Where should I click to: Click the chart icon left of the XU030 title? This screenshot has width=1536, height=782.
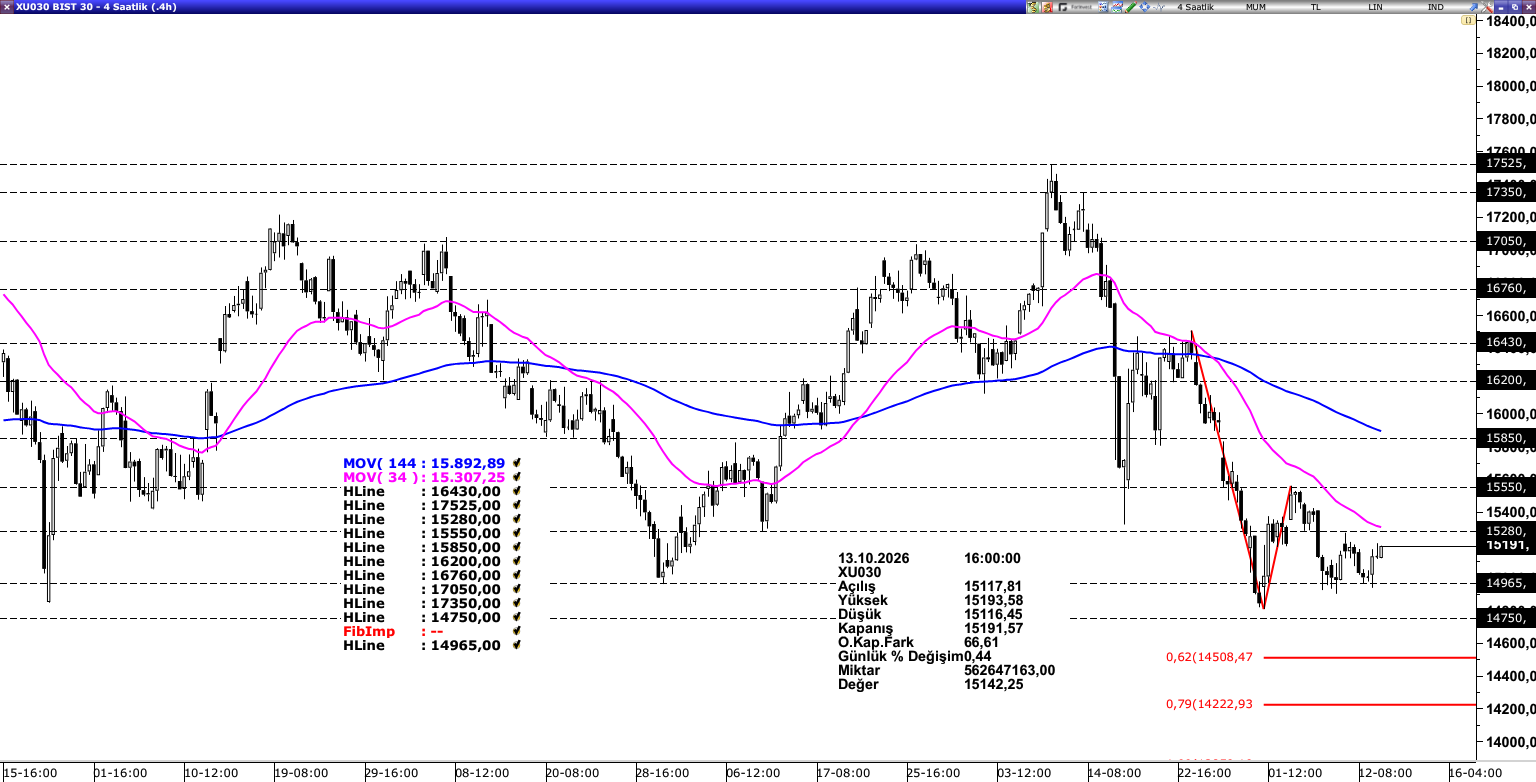(7, 6)
